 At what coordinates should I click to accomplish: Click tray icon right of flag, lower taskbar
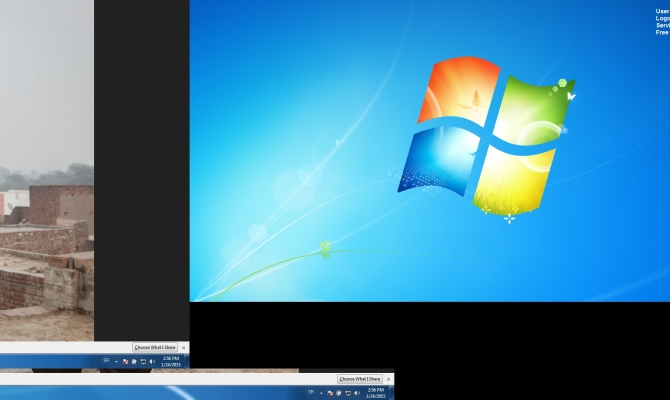pyautogui.click(x=339, y=392)
